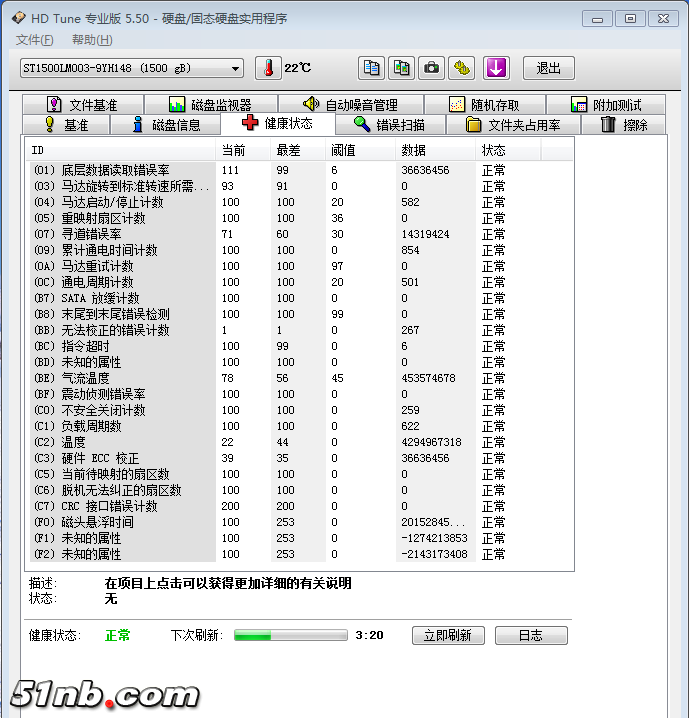Switch to the 磁盘信息 tab

tap(166, 125)
